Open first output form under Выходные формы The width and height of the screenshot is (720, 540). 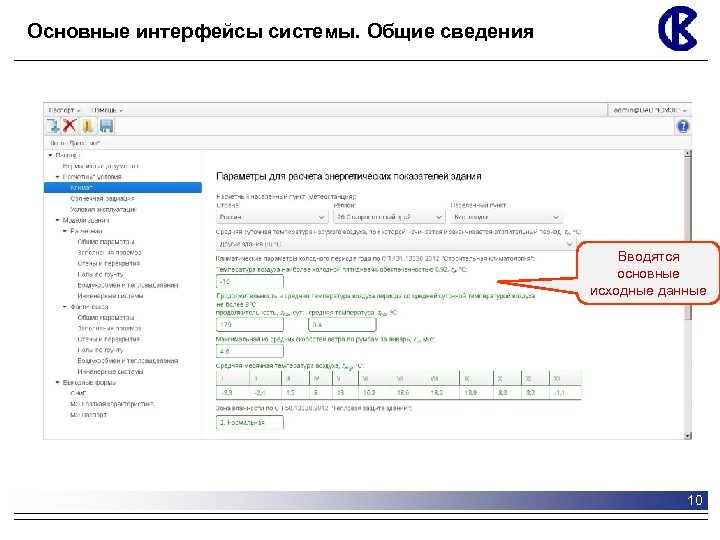tap(78, 394)
